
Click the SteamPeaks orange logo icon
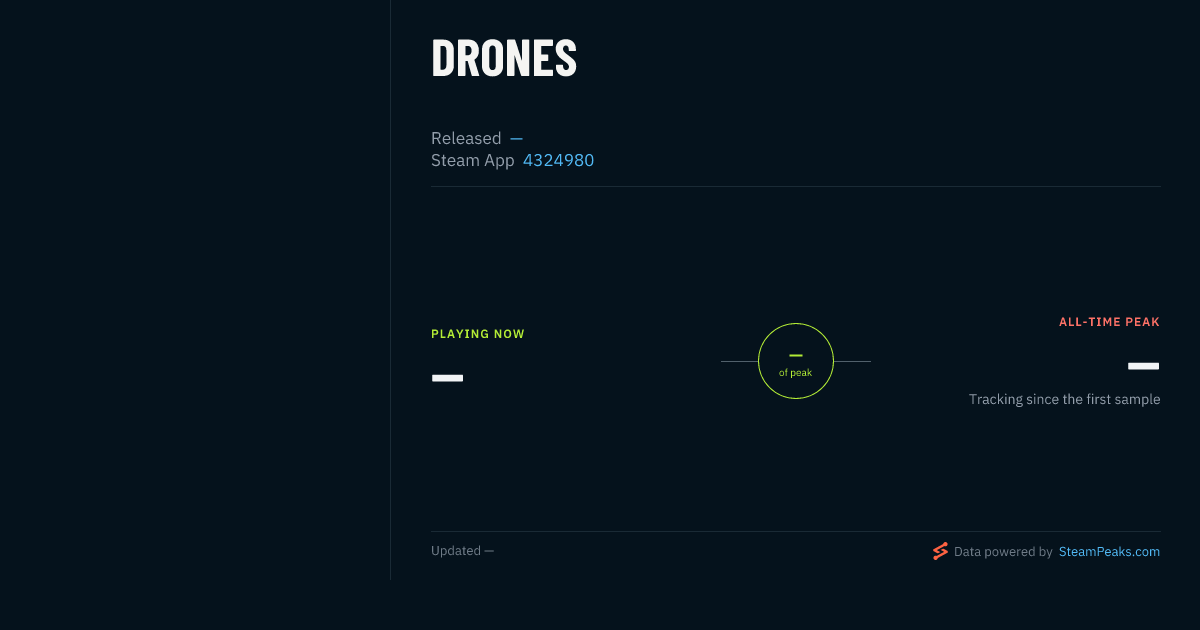point(940,551)
